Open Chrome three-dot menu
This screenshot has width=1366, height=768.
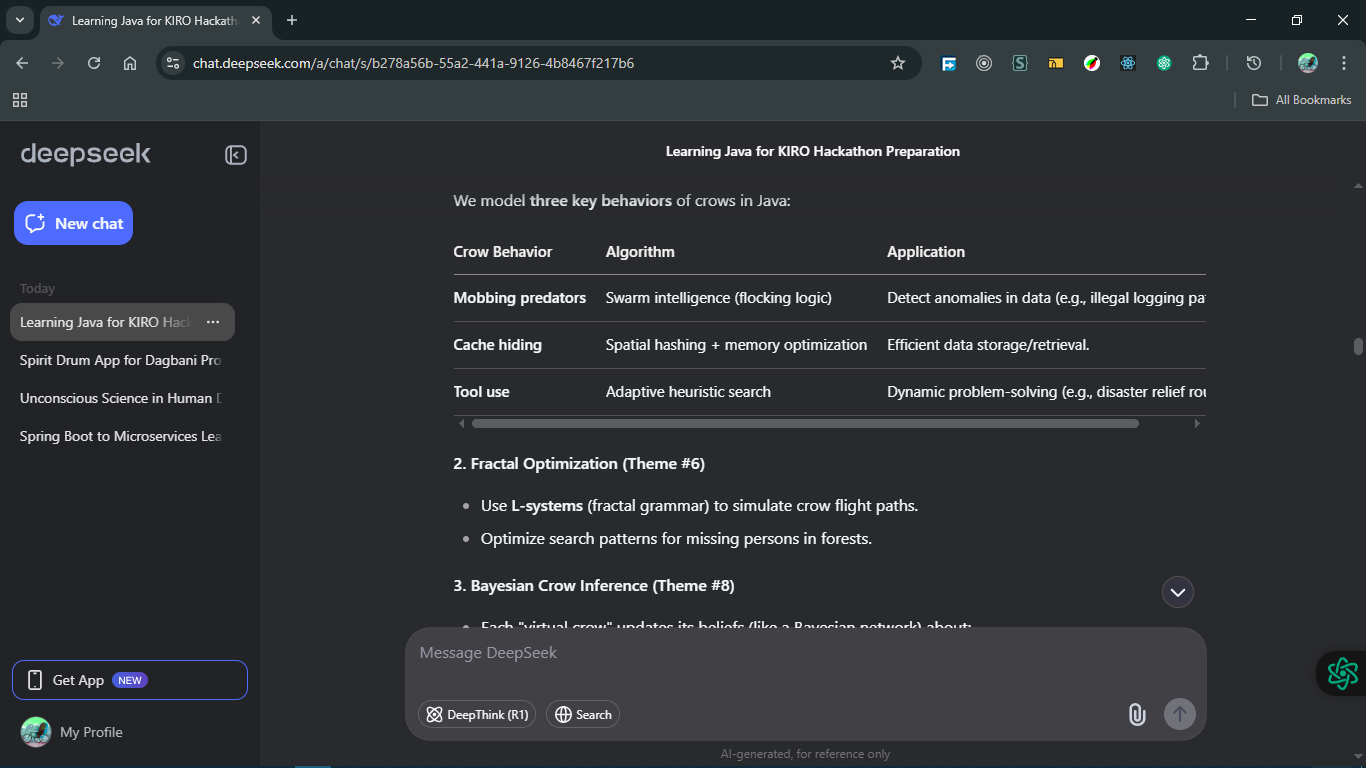(1343, 63)
